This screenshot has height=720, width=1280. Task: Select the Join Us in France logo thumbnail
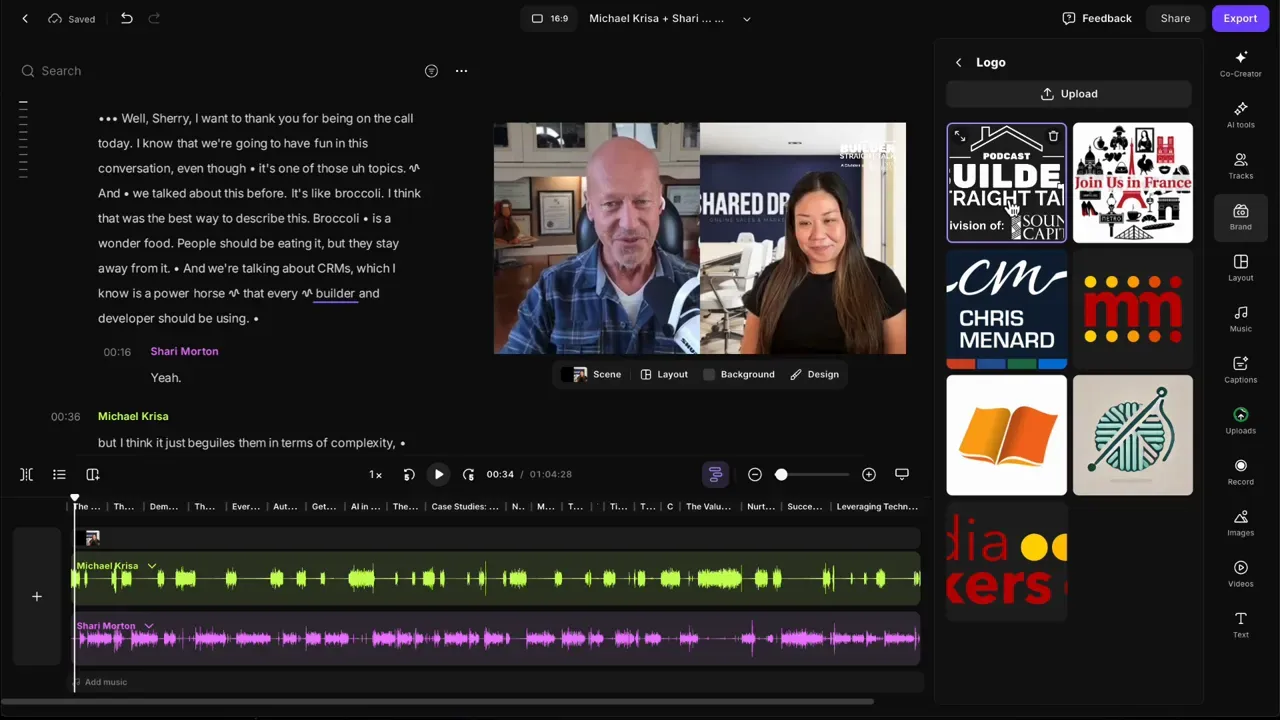tap(1132, 183)
